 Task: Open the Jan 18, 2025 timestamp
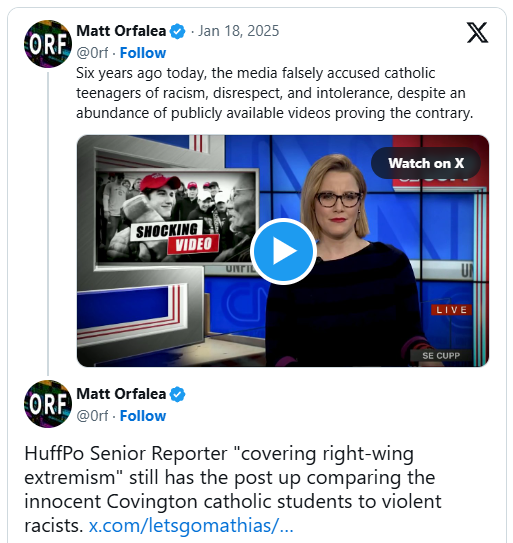[238, 31]
